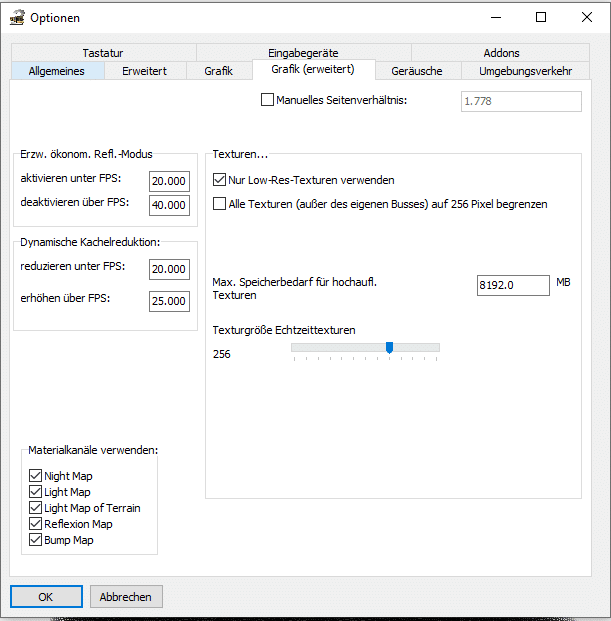Click the Texturgröße Echtzeittexturen slider handle

tap(389, 348)
